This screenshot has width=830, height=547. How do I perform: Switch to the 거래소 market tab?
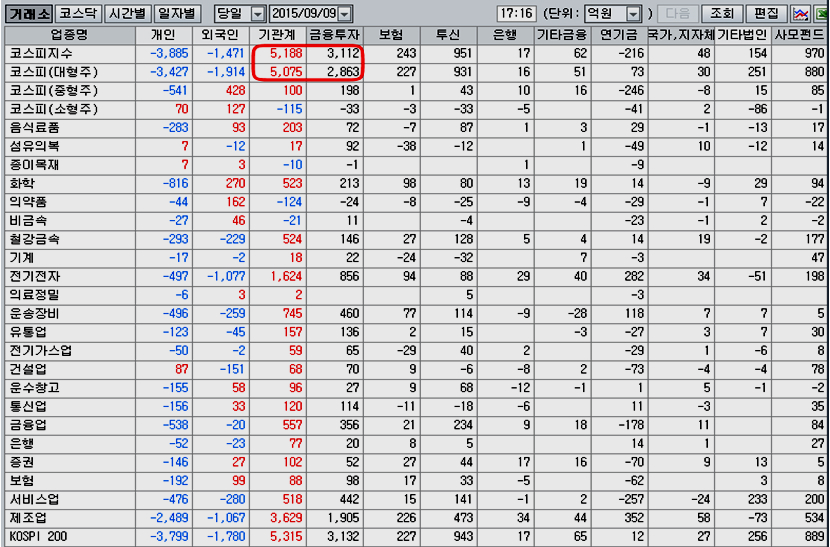point(28,14)
